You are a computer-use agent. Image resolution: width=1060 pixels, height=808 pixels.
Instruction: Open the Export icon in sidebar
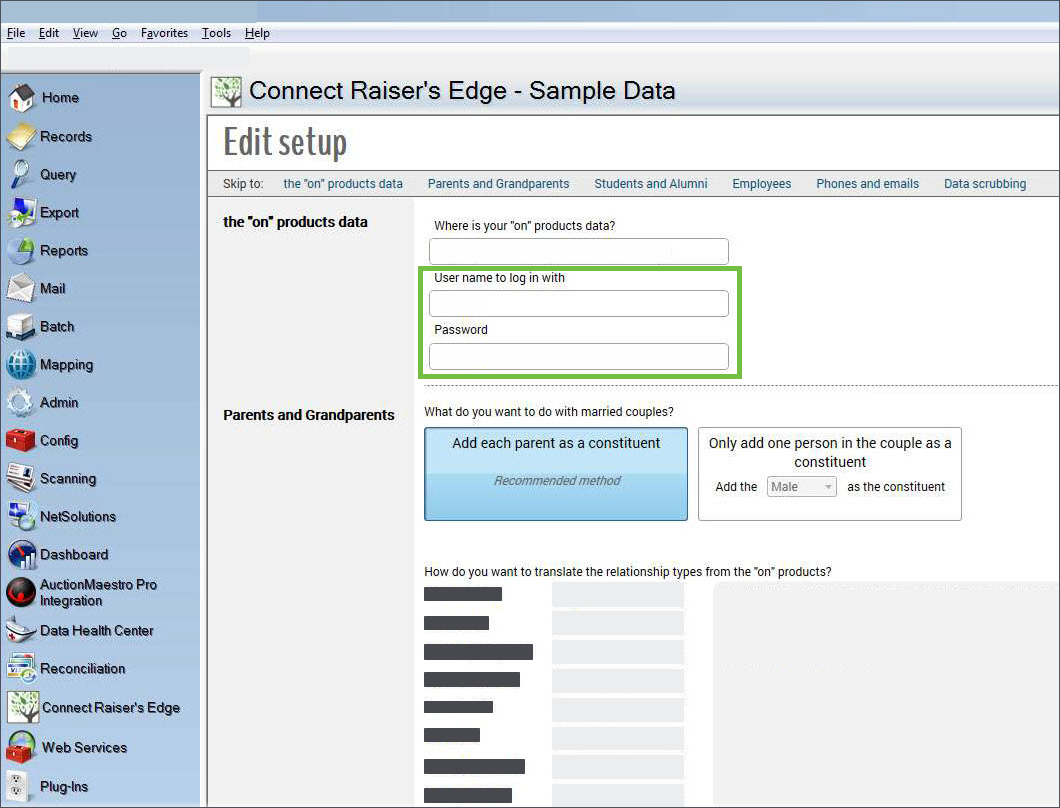tap(21, 212)
